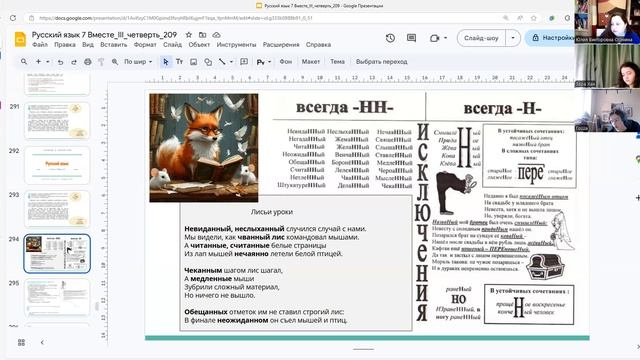Insert a text box
This screenshot has width=640, height=360.
tap(180, 62)
